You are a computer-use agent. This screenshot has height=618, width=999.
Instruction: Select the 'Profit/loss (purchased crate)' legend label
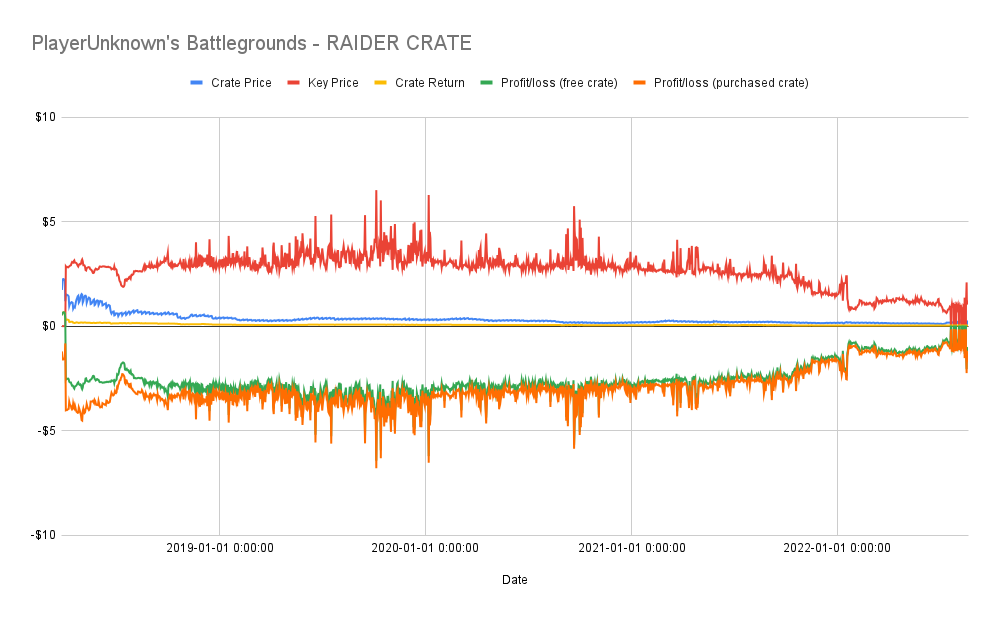pyautogui.click(x=731, y=83)
